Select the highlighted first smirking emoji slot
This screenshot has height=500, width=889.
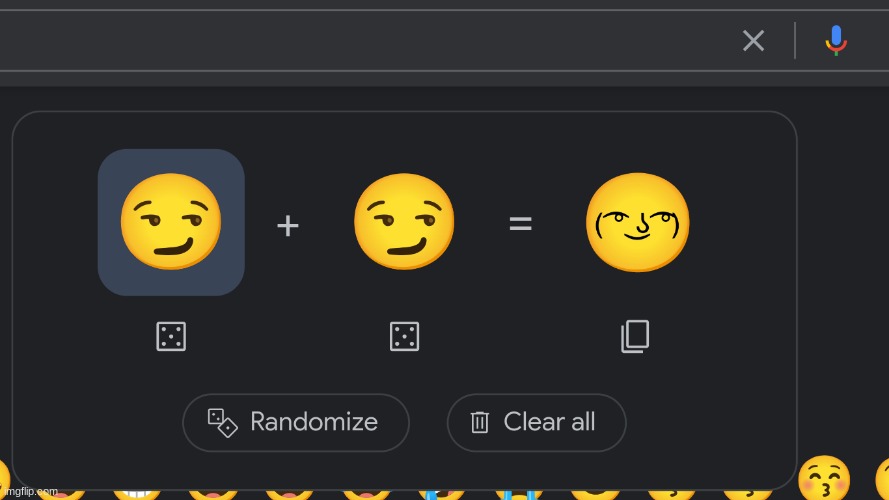[x=171, y=222]
